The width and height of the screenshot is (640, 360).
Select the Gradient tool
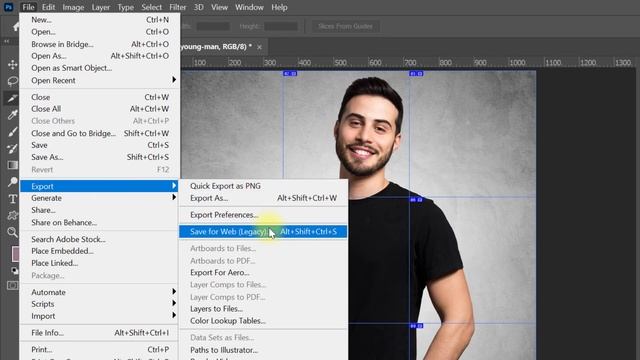click(x=13, y=165)
